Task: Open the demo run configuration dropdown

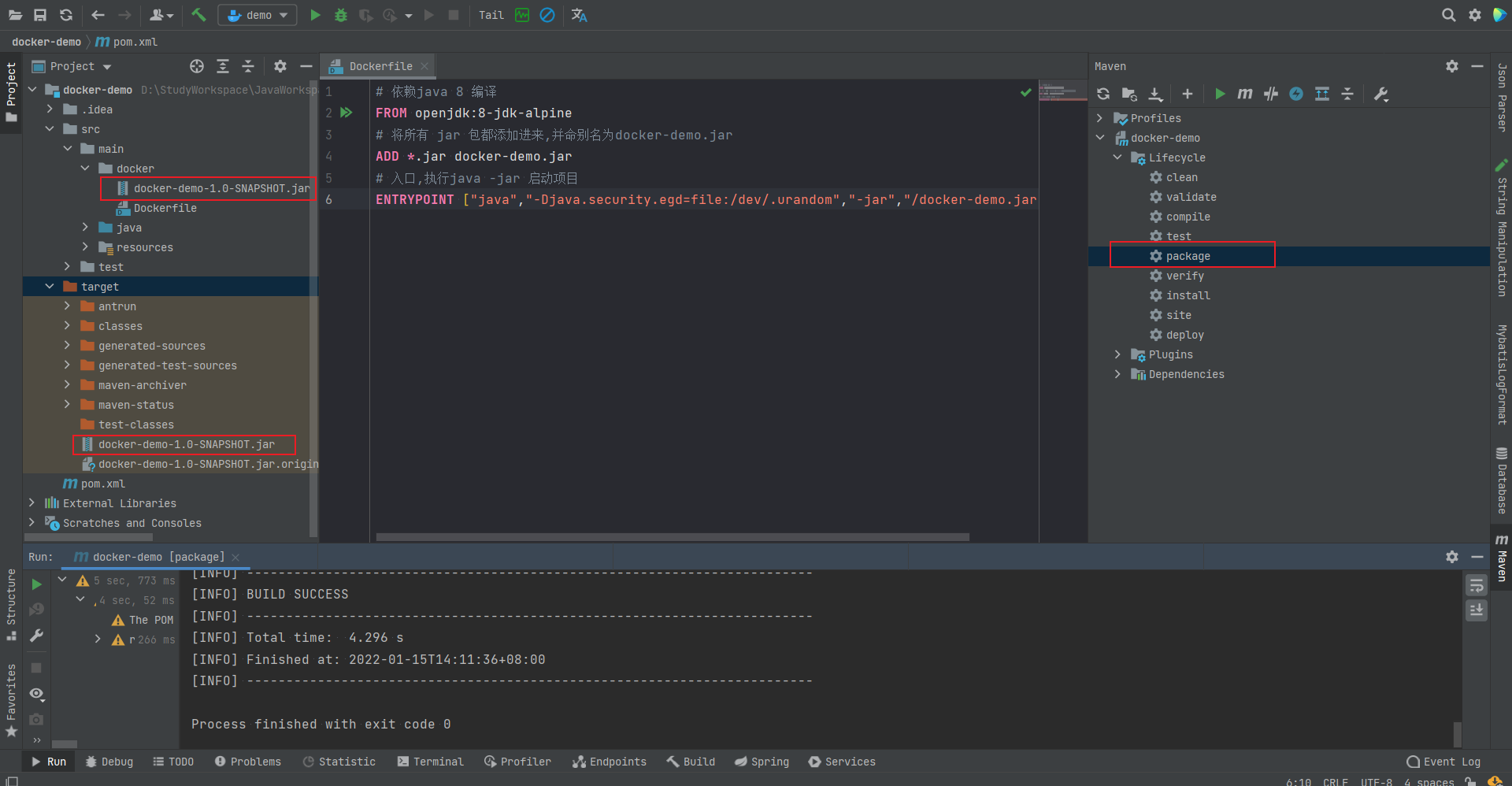Action: click(x=258, y=15)
